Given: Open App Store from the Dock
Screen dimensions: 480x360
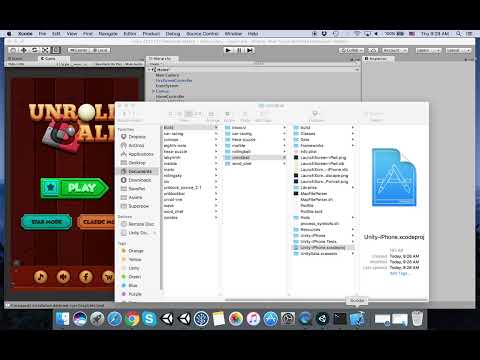Looking at the screenshot, I should 271,319.
